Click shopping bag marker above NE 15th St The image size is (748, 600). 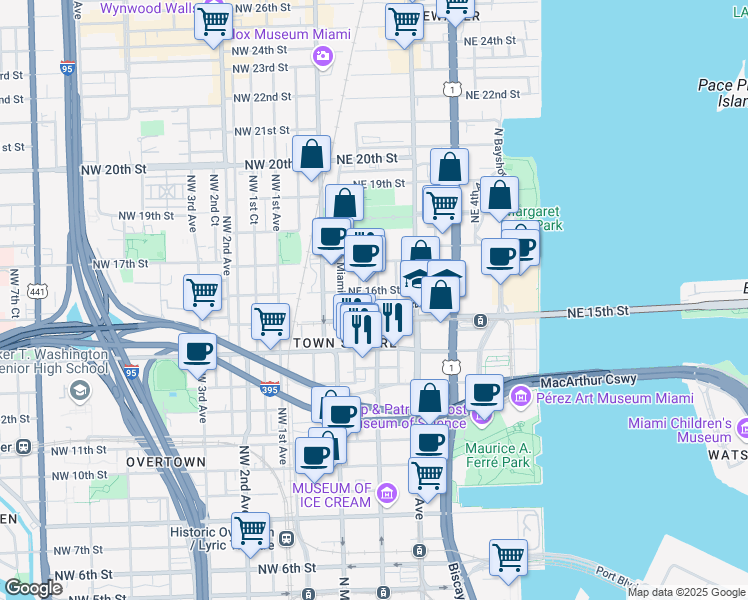click(x=440, y=296)
